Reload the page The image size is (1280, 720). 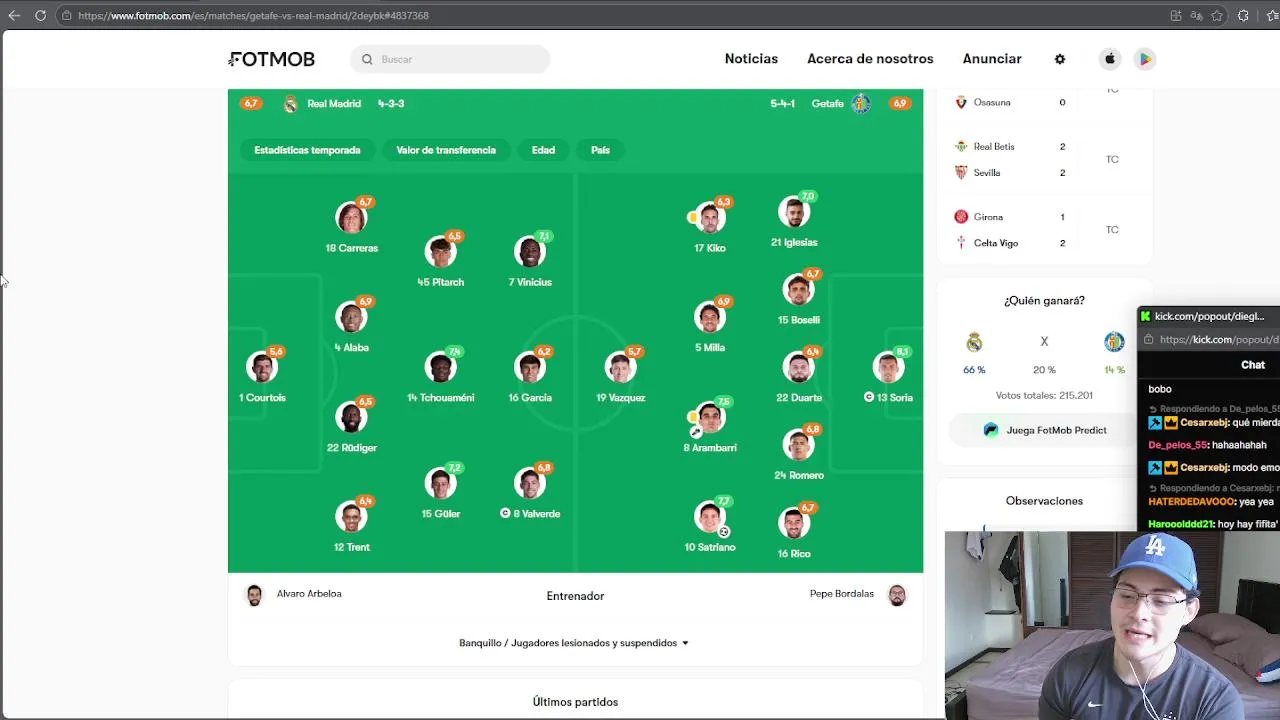[40, 15]
